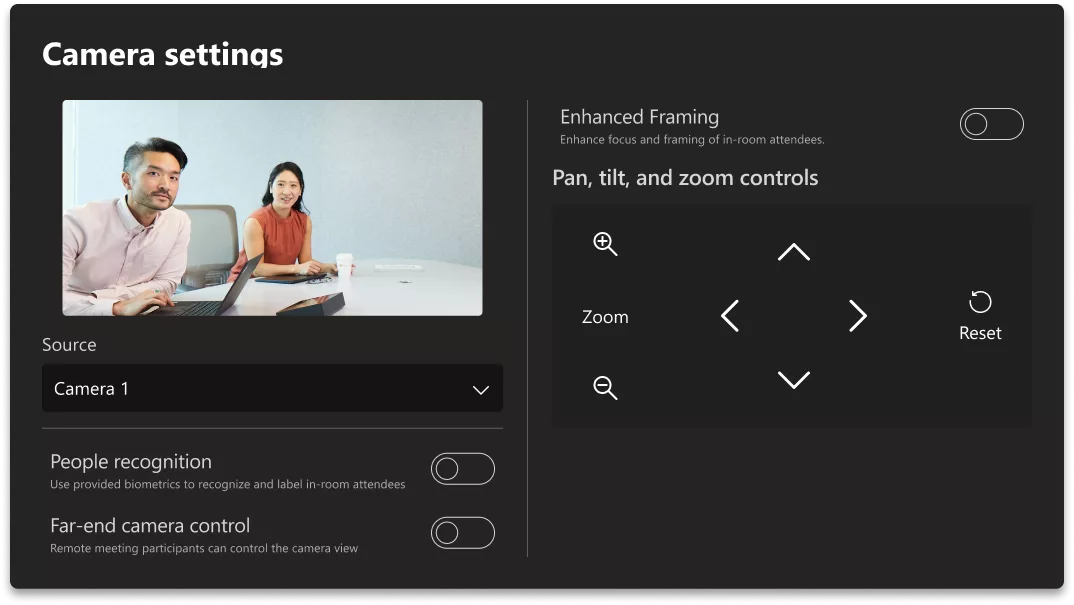The image size is (1074, 605).
Task: Pan camera left with the left arrow
Action: click(730, 316)
